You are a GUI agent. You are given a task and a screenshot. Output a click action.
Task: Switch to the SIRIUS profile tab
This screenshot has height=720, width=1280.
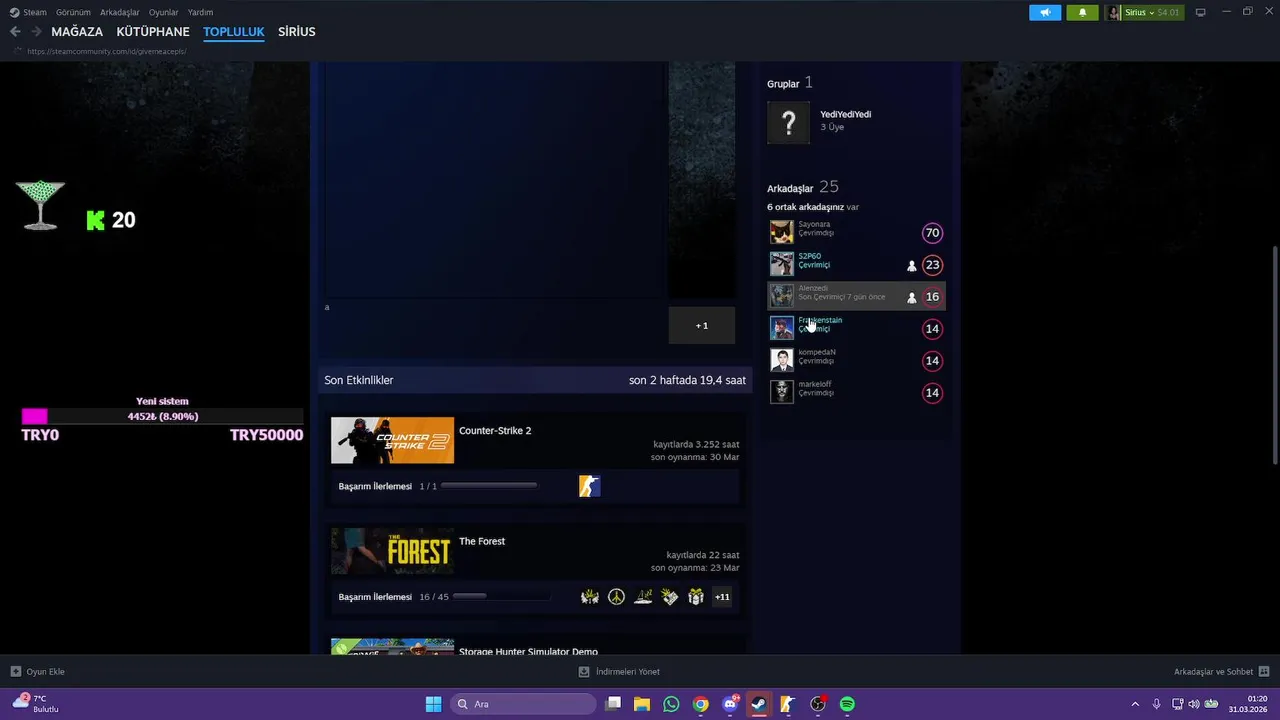coord(296,32)
